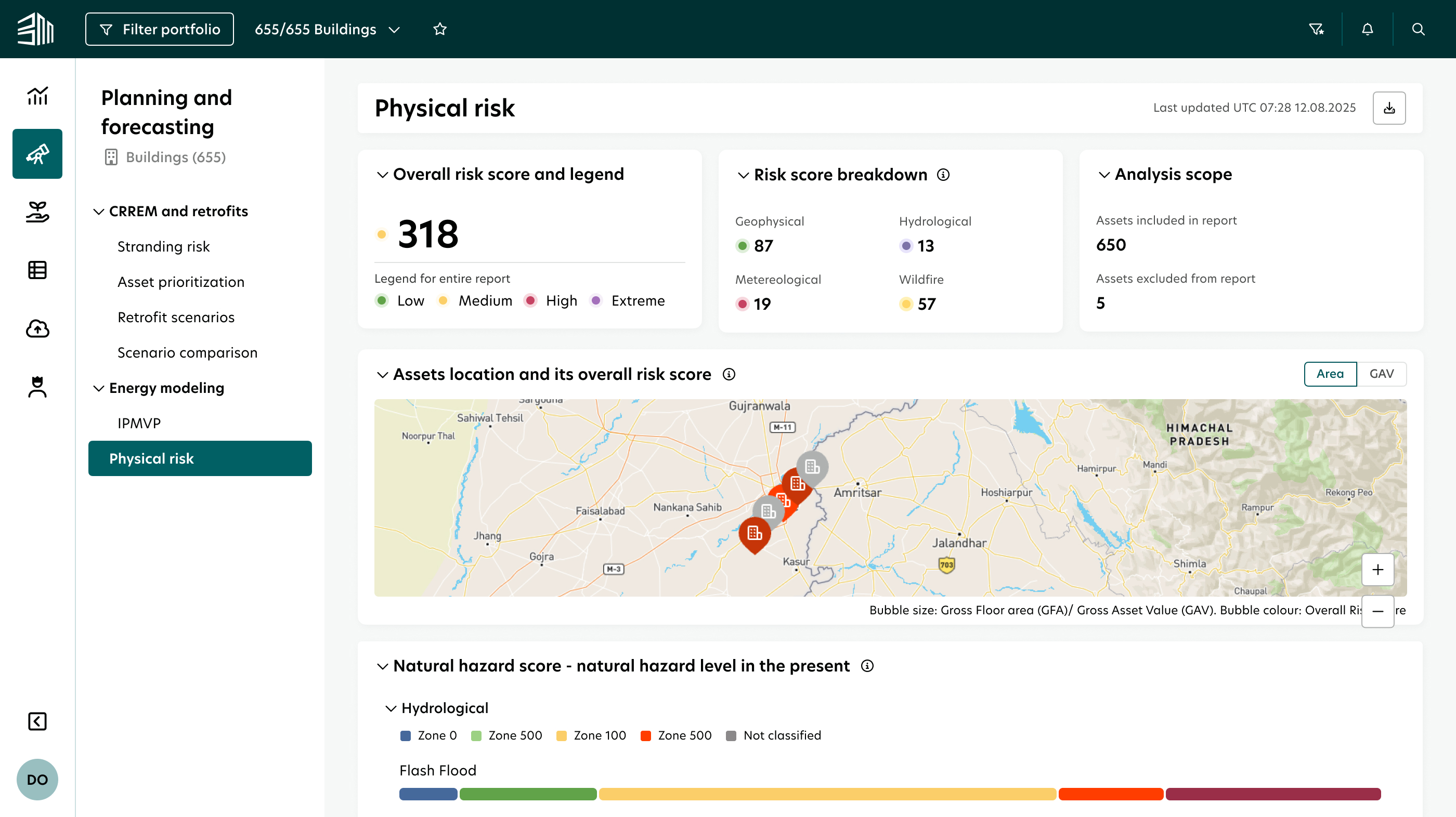This screenshot has height=817, width=1456.
Task: Click the Zone 0 legend entry
Action: [428, 735]
